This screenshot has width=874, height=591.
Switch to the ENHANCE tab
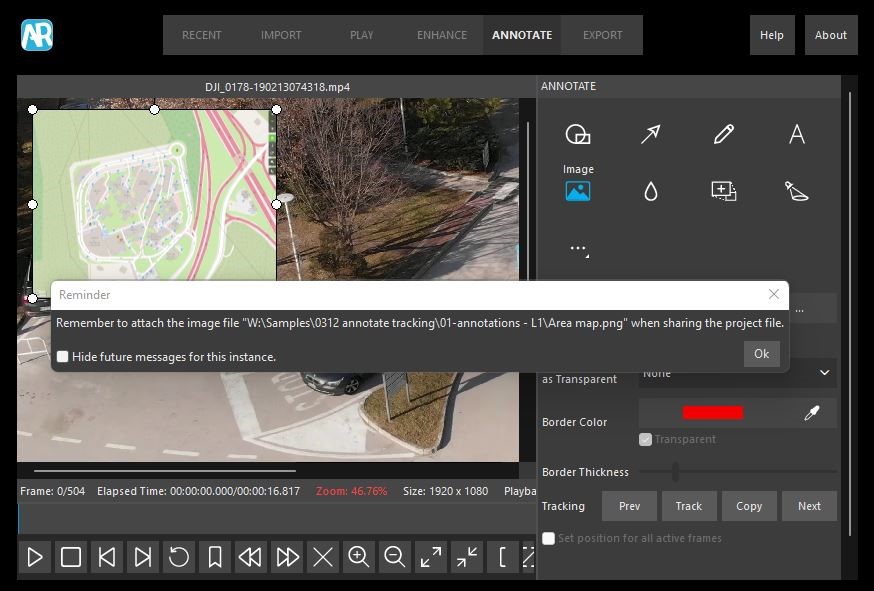(x=442, y=35)
